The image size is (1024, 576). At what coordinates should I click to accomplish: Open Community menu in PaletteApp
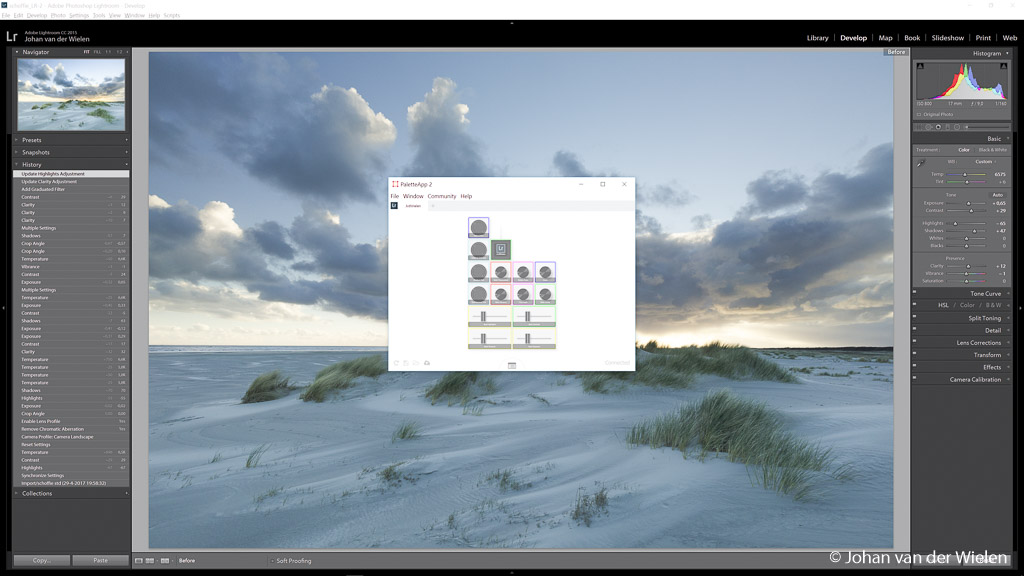[x=441, y=196]
